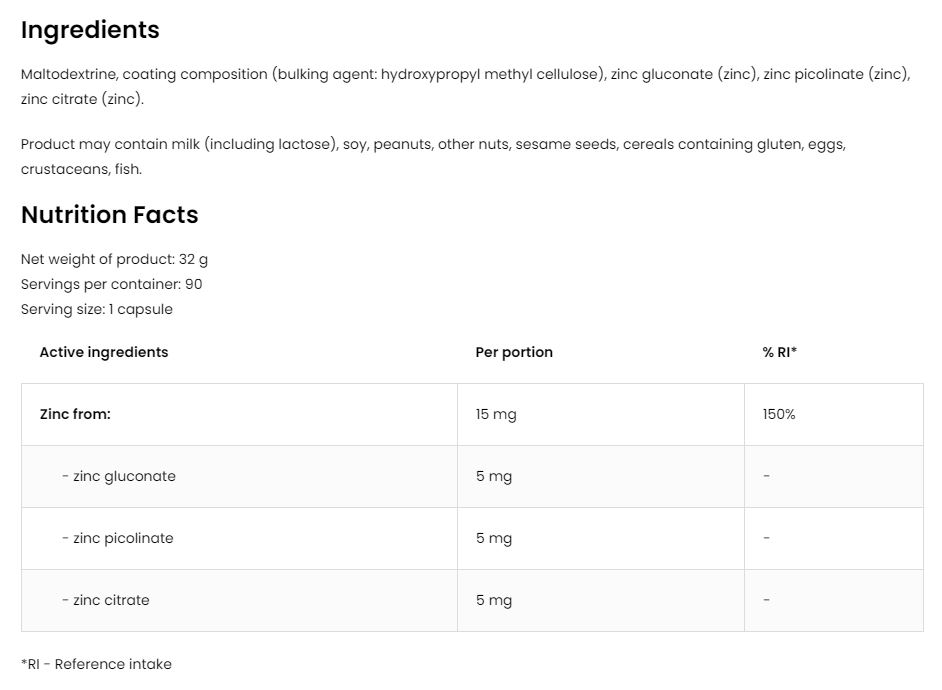
Task: Click the zinc picolinate row label
Action: 118,538
